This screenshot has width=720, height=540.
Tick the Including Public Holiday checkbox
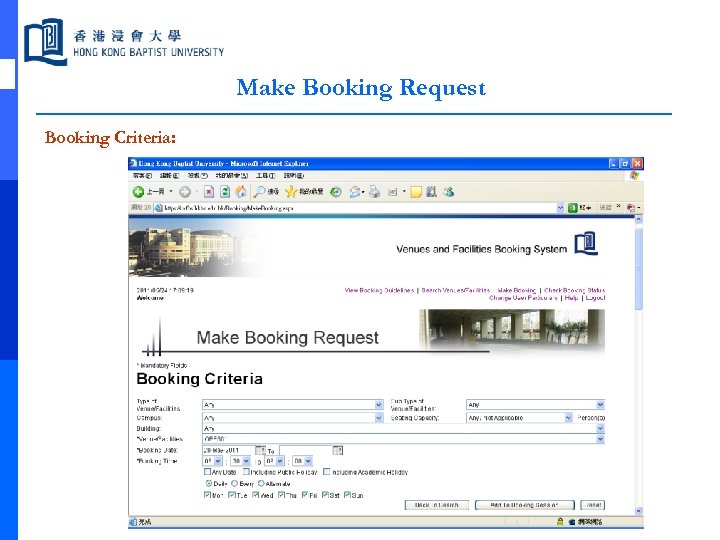(246, 472)
